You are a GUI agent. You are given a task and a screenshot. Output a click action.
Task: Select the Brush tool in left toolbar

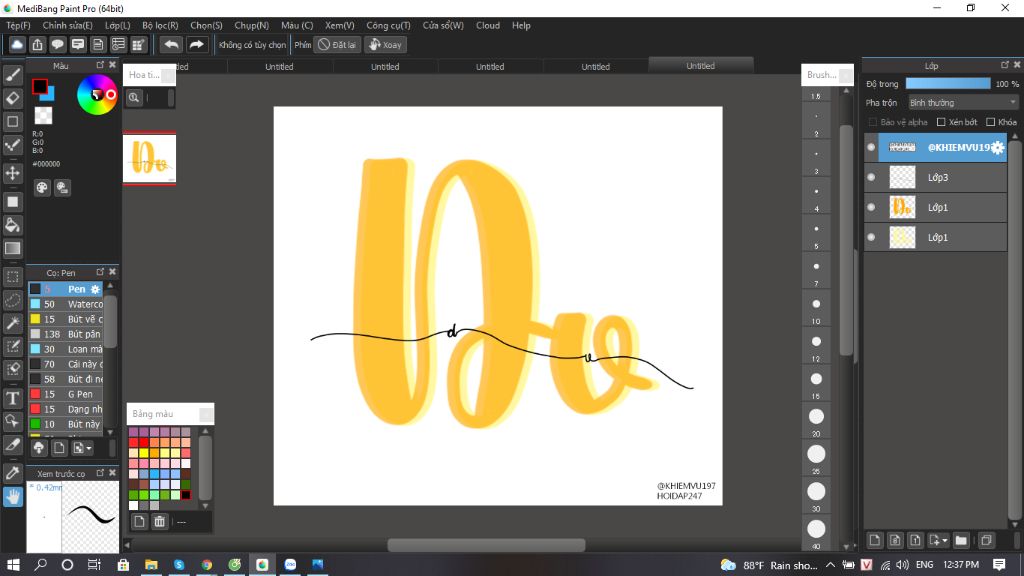click(x=12, y=75)
